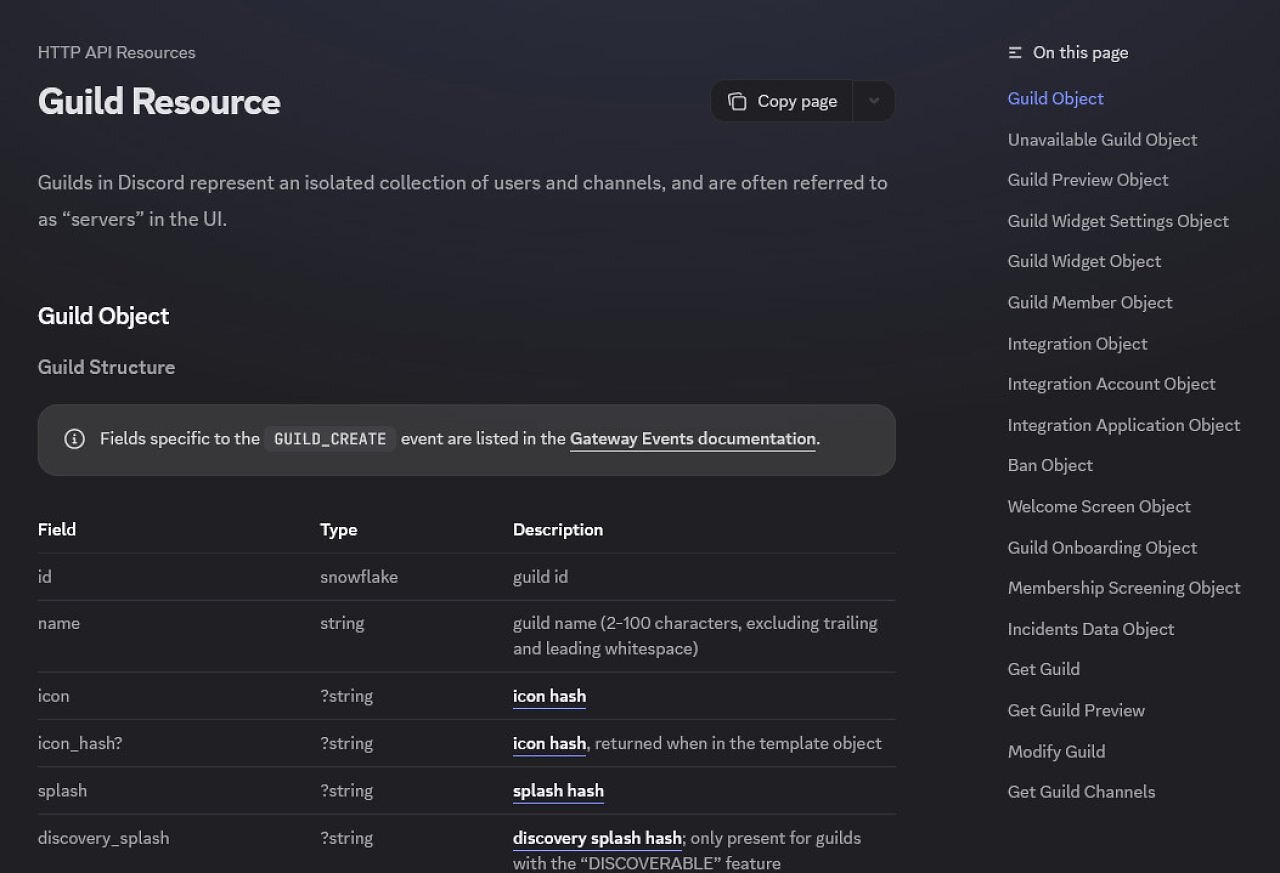This screenshot has height=873, width=1280.
Task: Open Membership Screening Object section
Action: coord(1124,588)
